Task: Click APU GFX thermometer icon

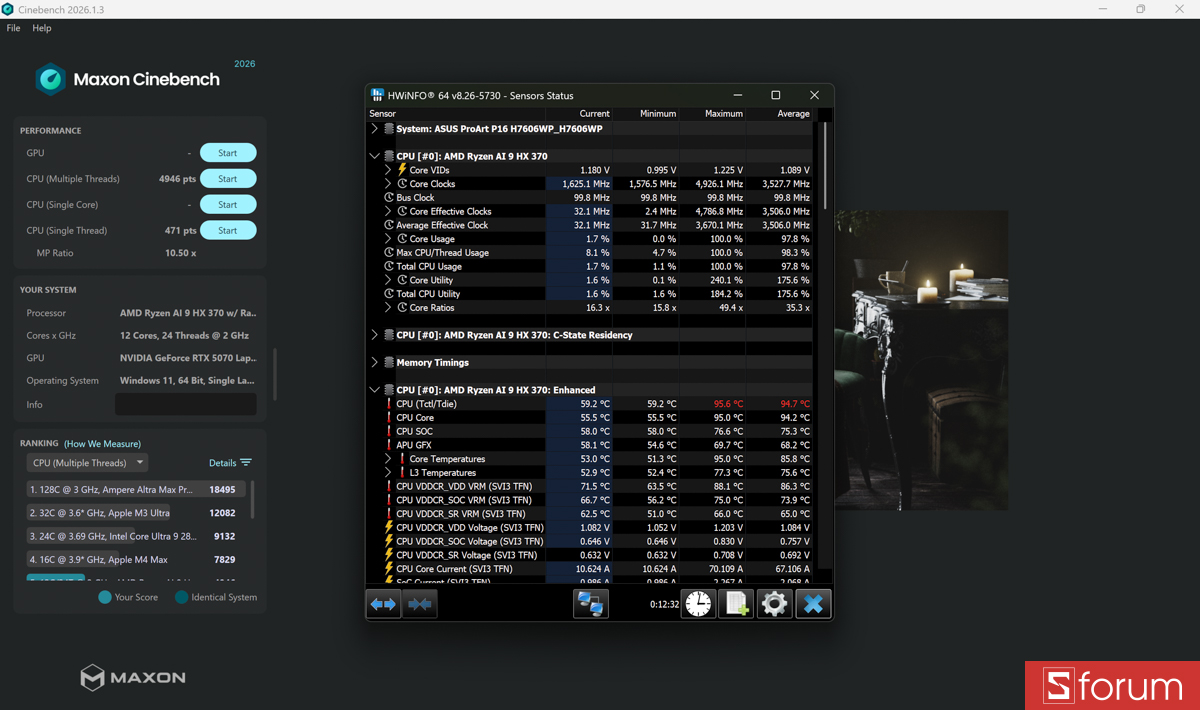Action: 389,445
